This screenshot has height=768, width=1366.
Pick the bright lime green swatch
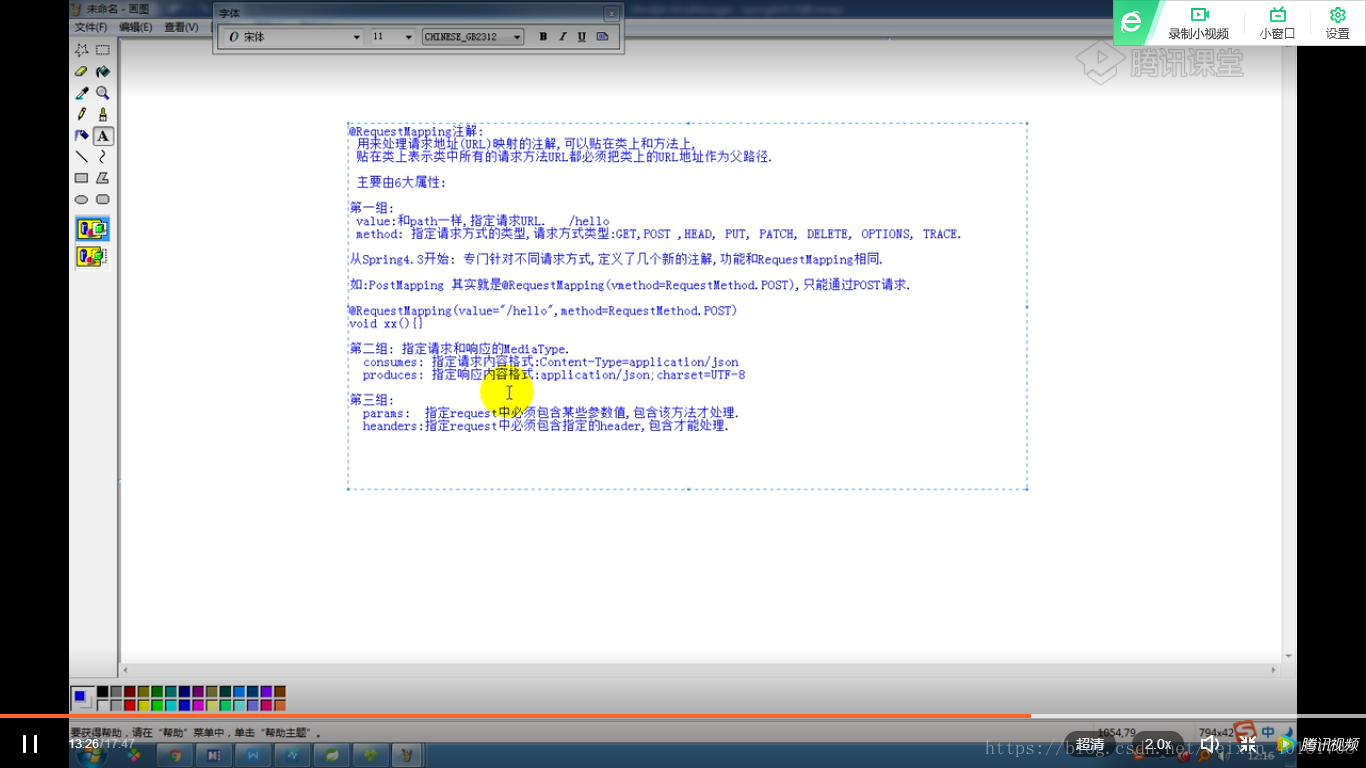pyautogui.click(x=158, y=705)
